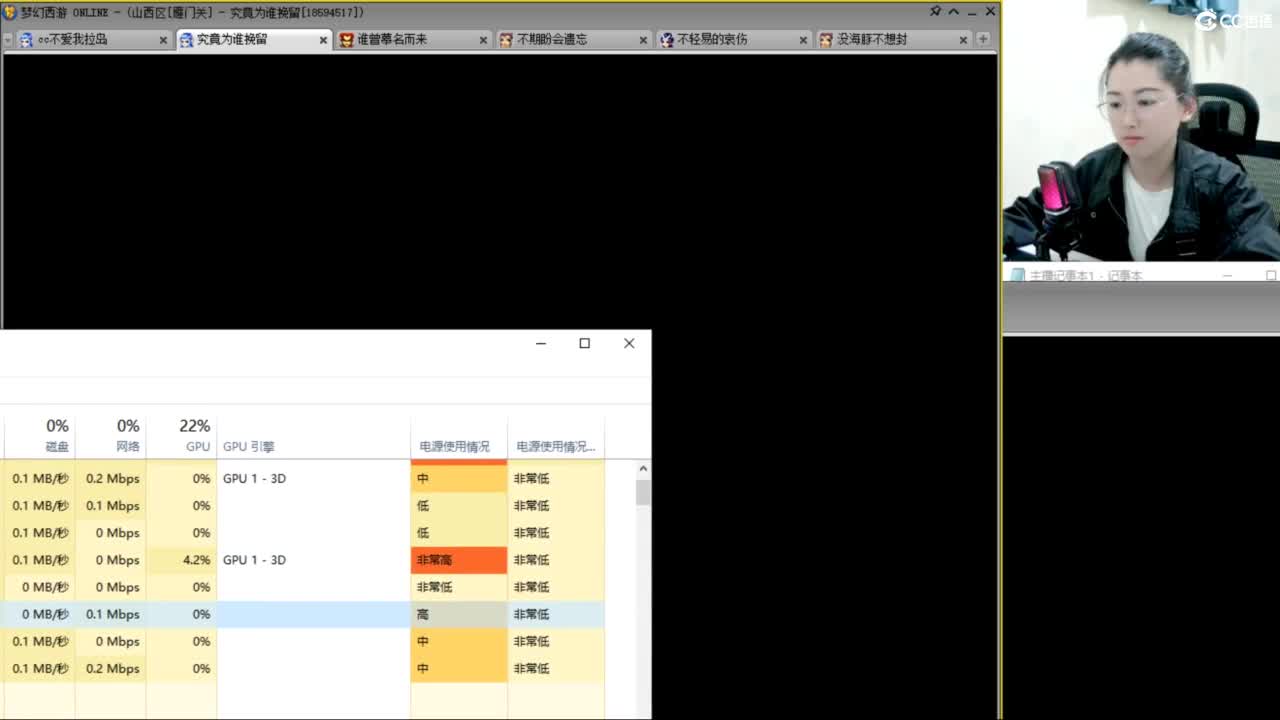Viewport: 1280px width, 720px height.
Task: Click the process list scrollbar thumb
Action: [x=643, y=492]
